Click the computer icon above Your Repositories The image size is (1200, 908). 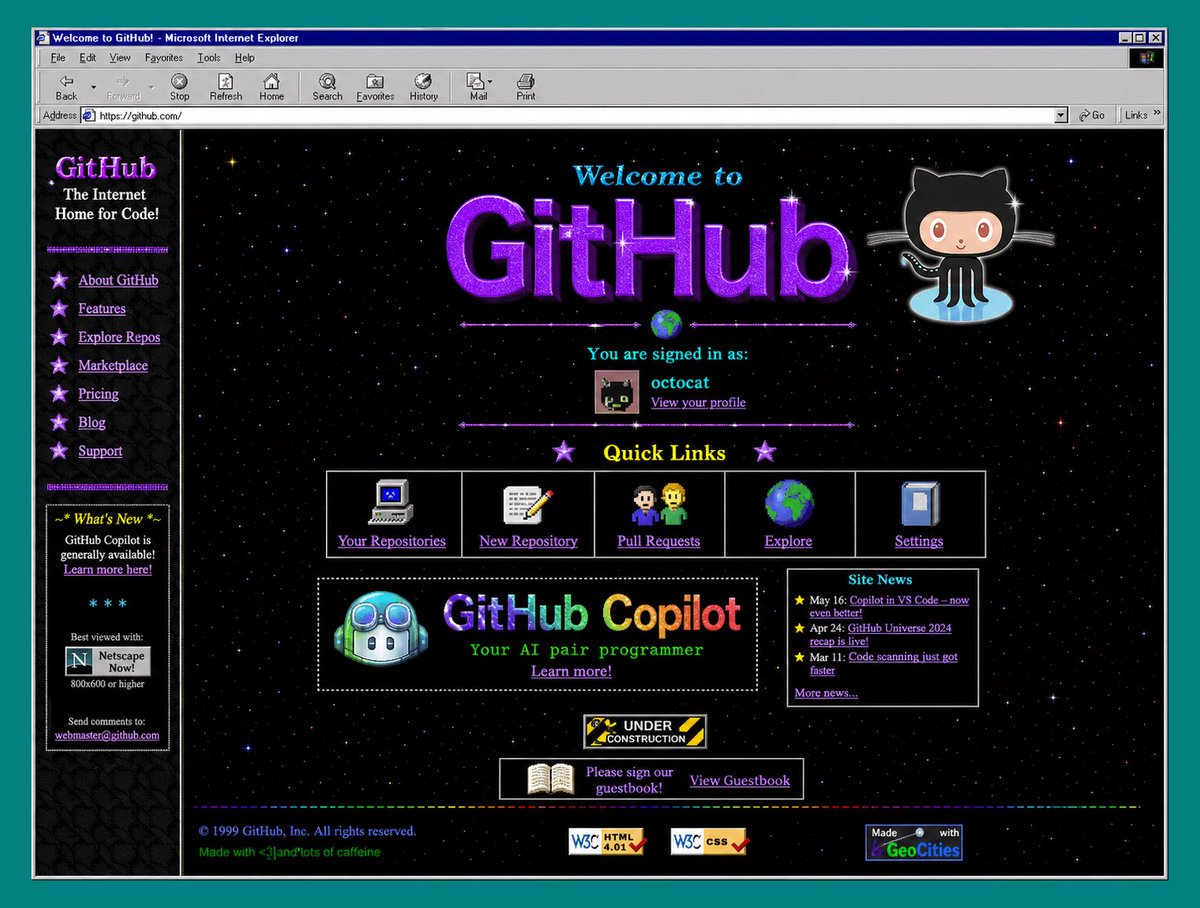(391, 502)
